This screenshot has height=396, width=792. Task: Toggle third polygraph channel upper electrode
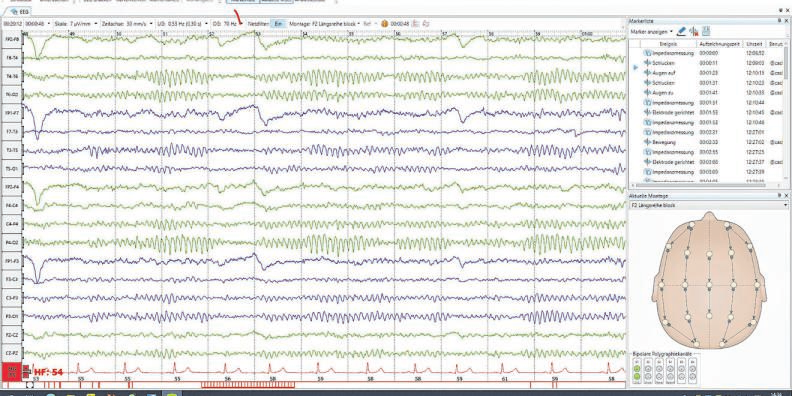(x=659, y=368)
